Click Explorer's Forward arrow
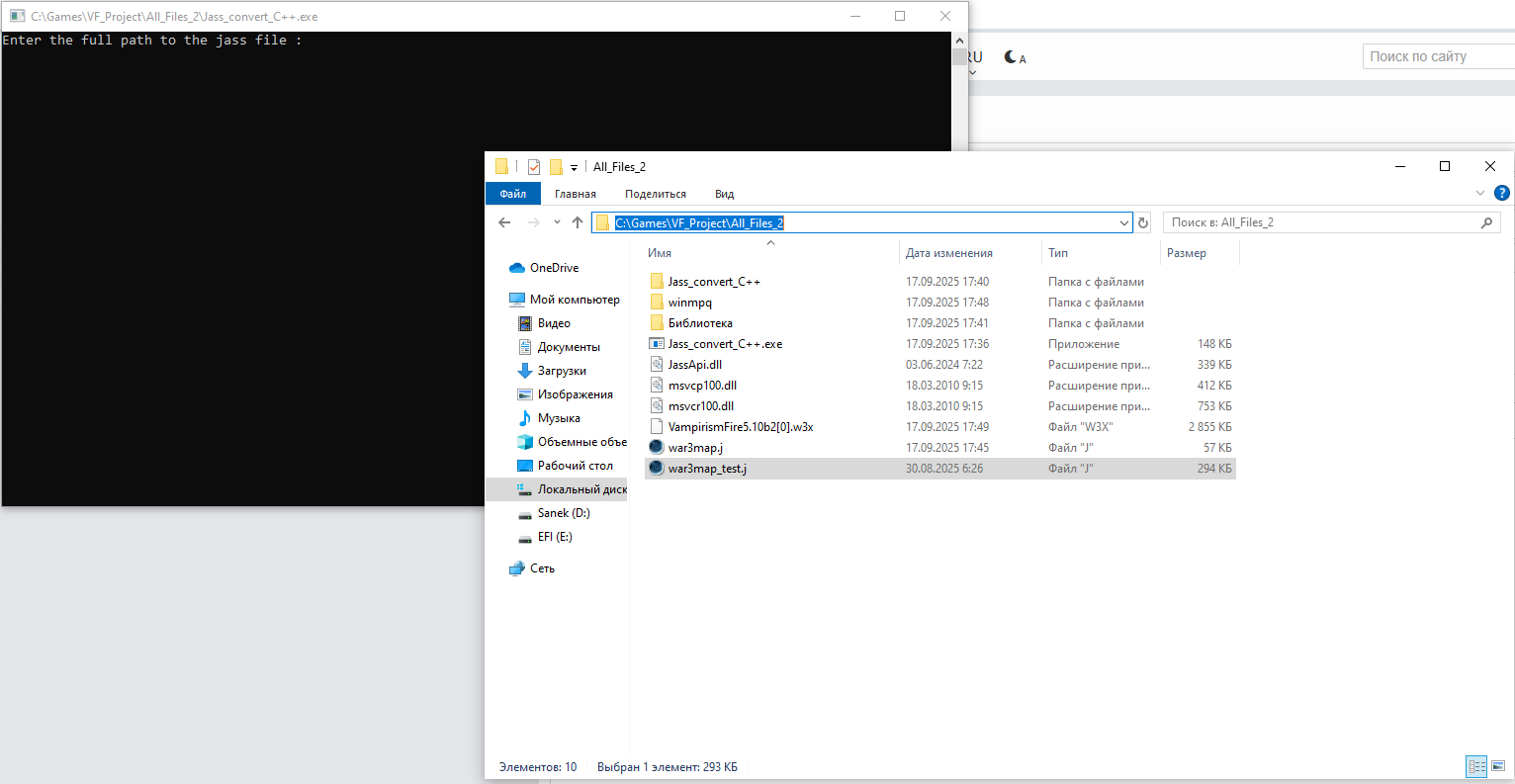Screen dimensions: 1515x784 tap(534, 222)
